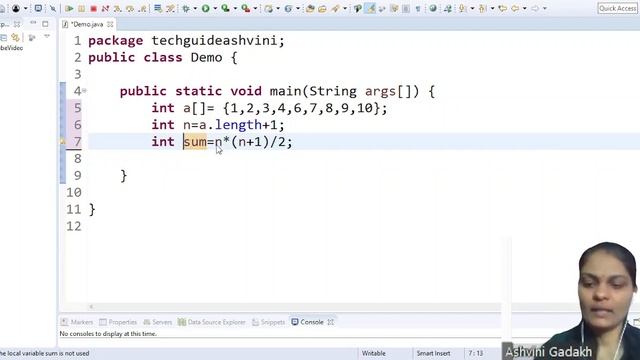The height and width of the screenshot is (360, 640).
Task: Open the Debug launch dropdown arrow
Action: tap(195, 8)
